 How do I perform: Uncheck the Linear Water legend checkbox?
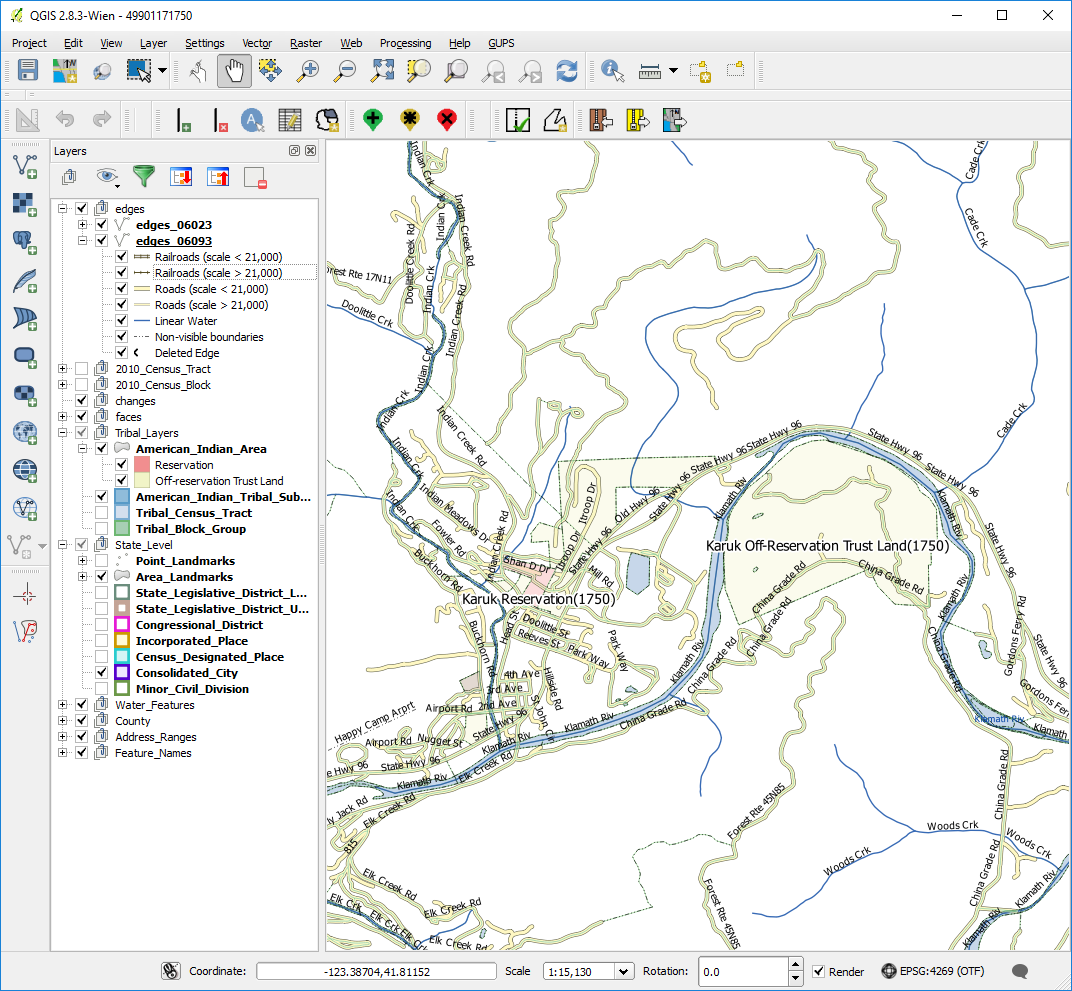tap(121, 321)
